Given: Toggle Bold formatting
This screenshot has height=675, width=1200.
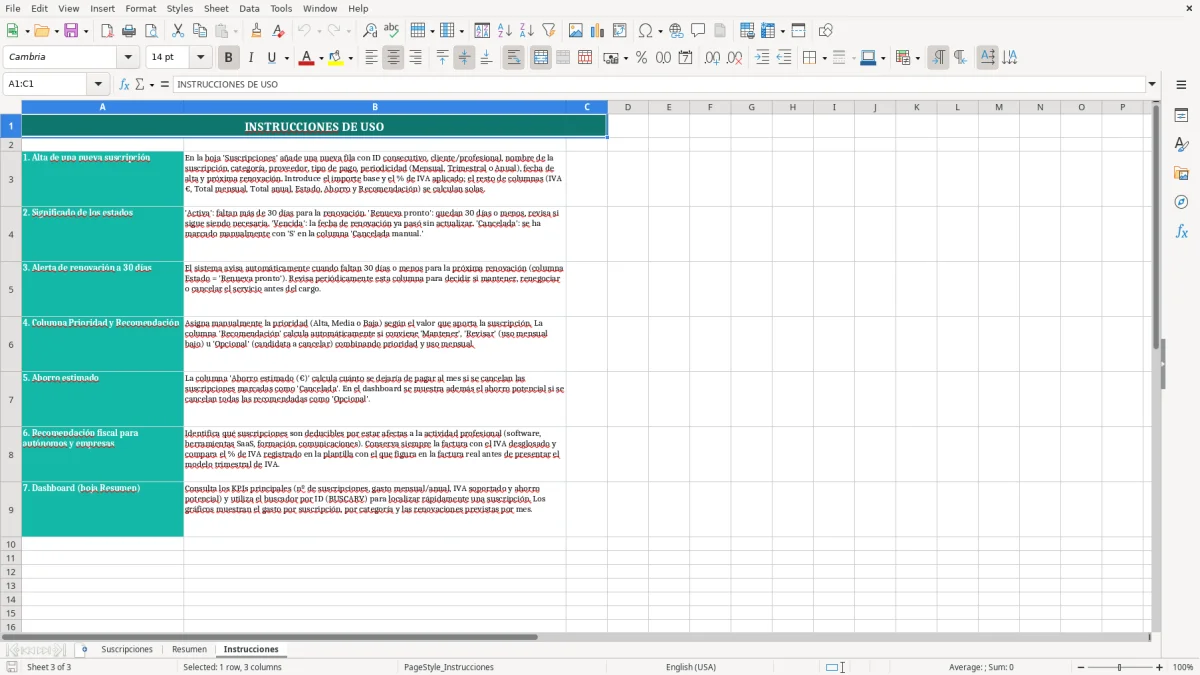Looking at the screenshot, I should (228, 58).
